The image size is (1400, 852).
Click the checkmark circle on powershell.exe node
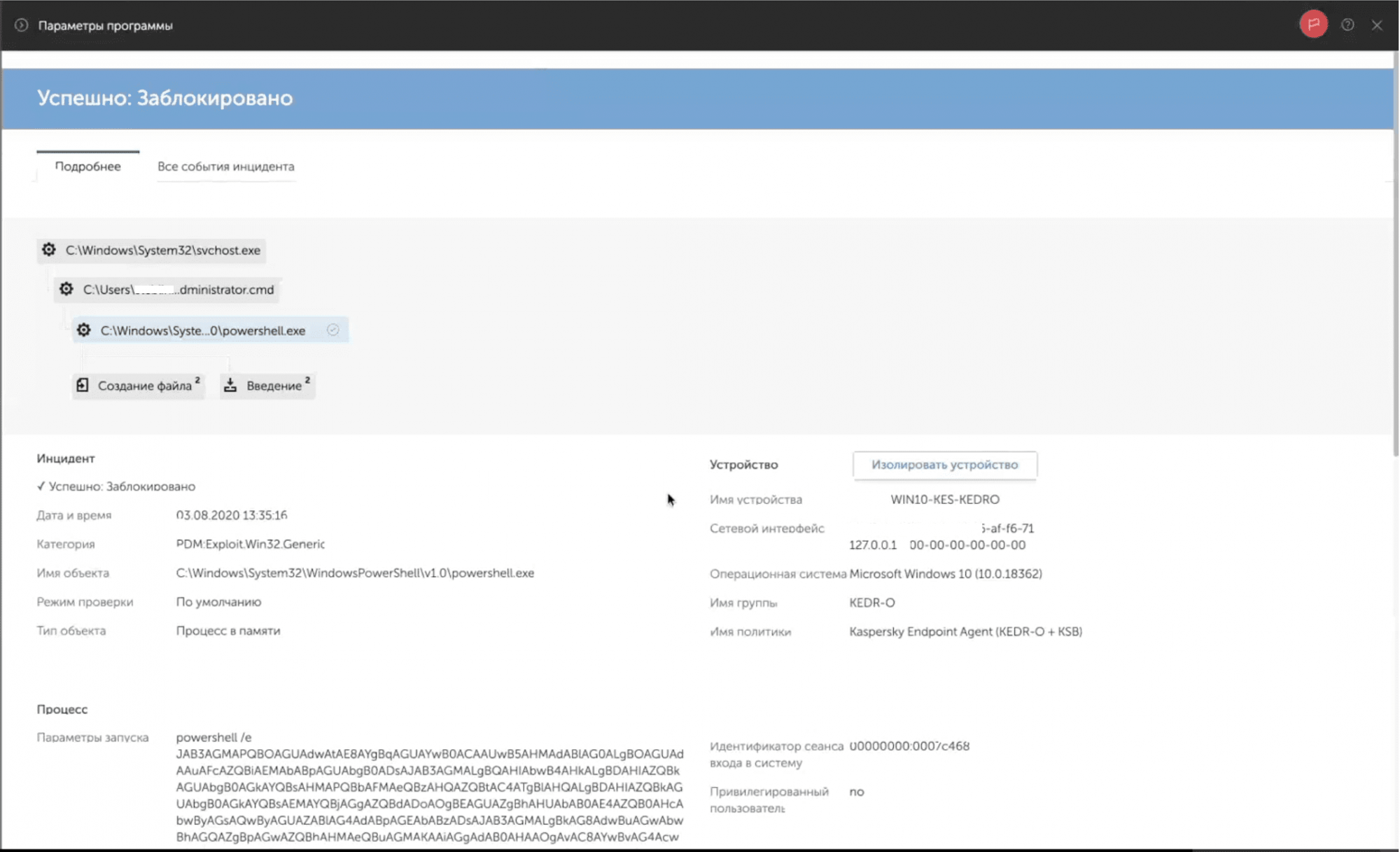pyautogui.click(x=333, y=330)
